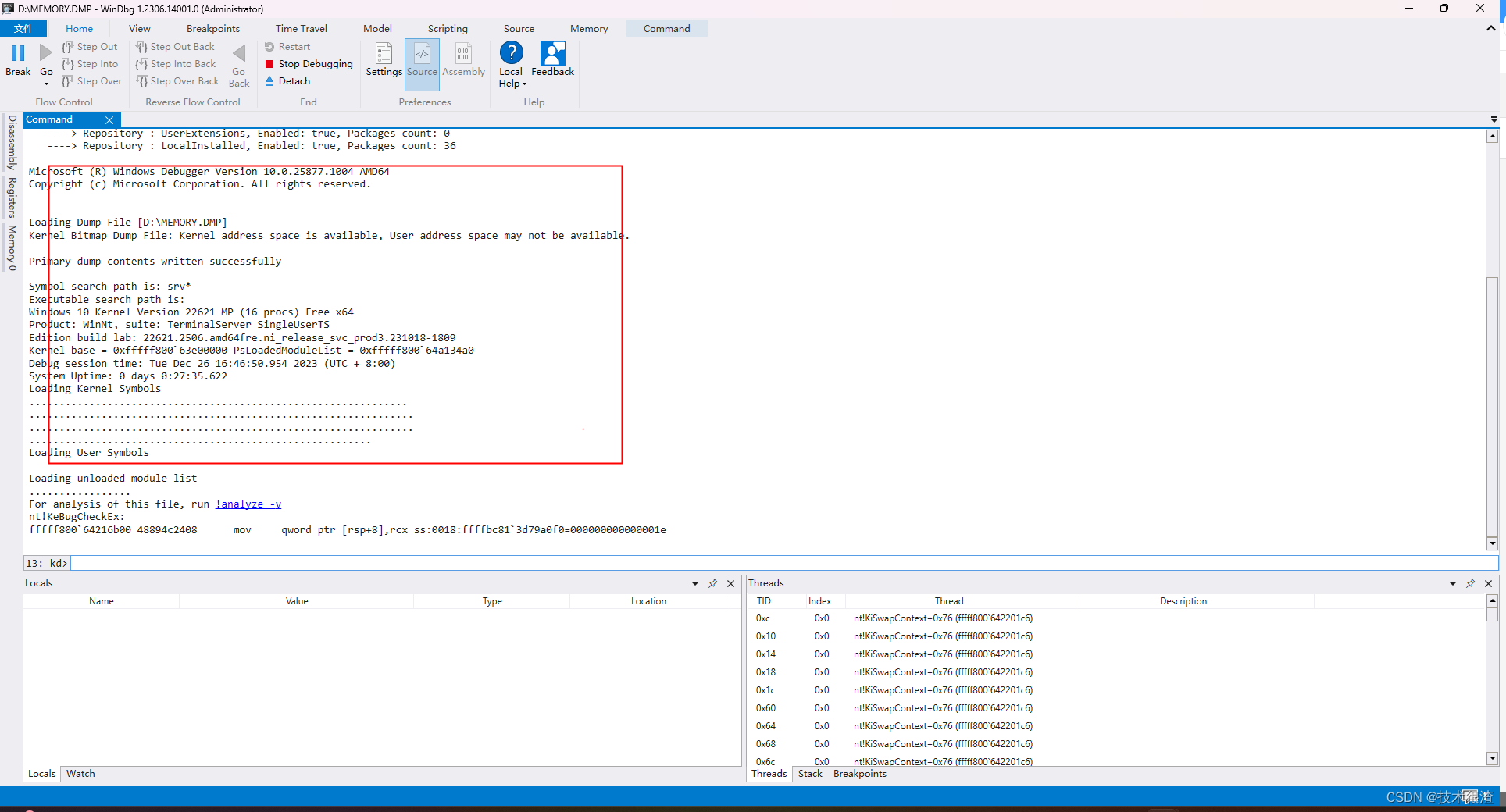Pin the Locals panel
The image size is (1506, 812).
point(712,584)
